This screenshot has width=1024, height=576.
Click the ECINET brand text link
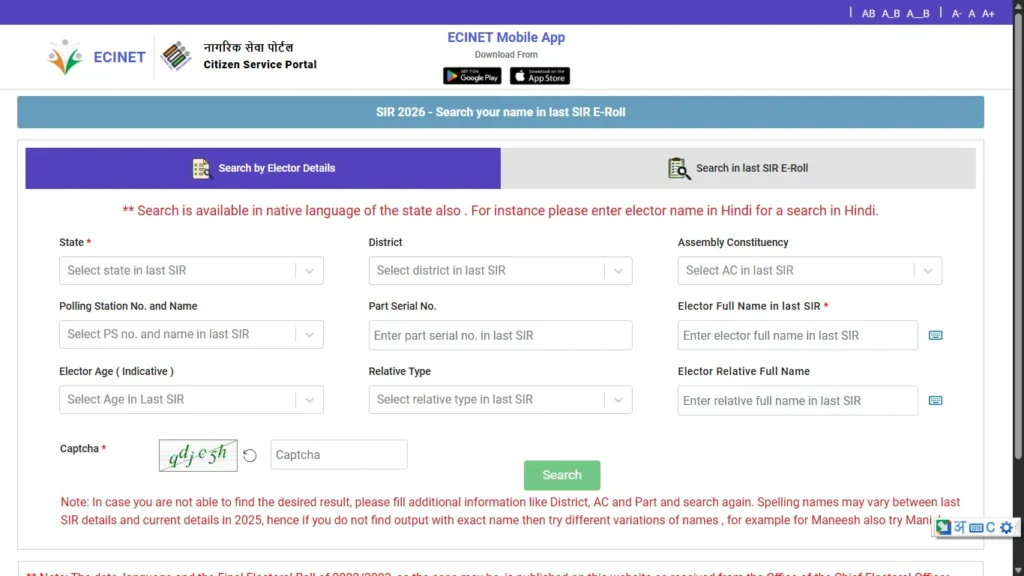pyautogui.click(x=119, y=57)
